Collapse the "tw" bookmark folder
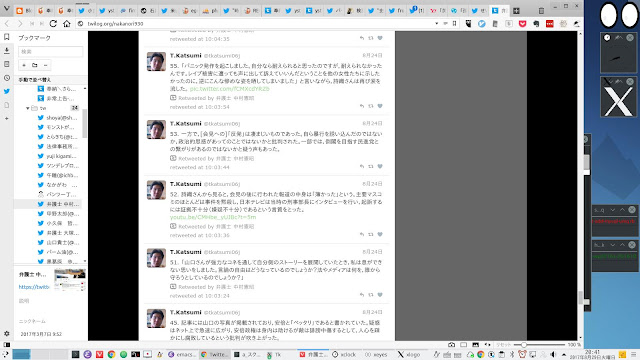The image size is (640, 360). 28,108
